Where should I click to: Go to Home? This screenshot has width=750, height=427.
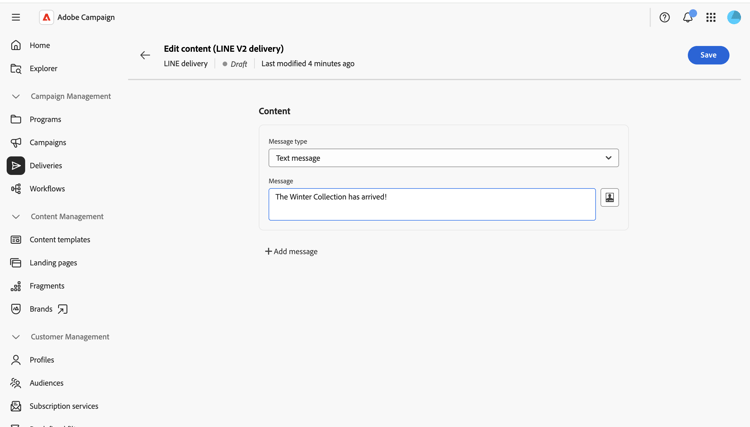click(40, 45)
